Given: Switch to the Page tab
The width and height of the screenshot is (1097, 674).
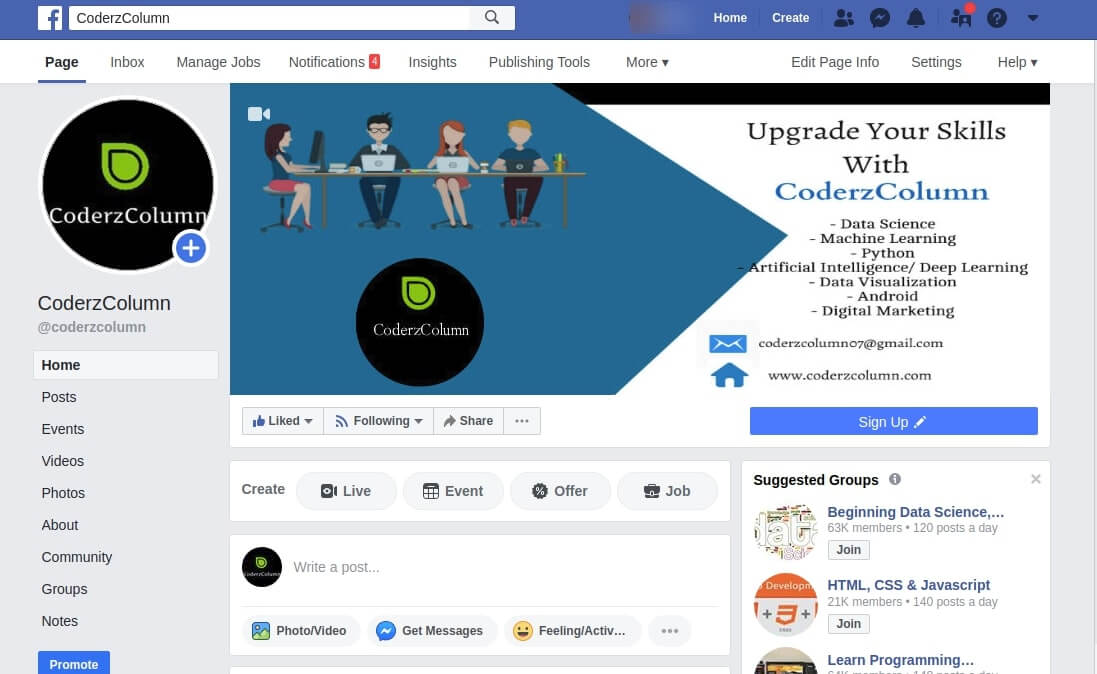Looking at the screenshot, I should (62, 62).
